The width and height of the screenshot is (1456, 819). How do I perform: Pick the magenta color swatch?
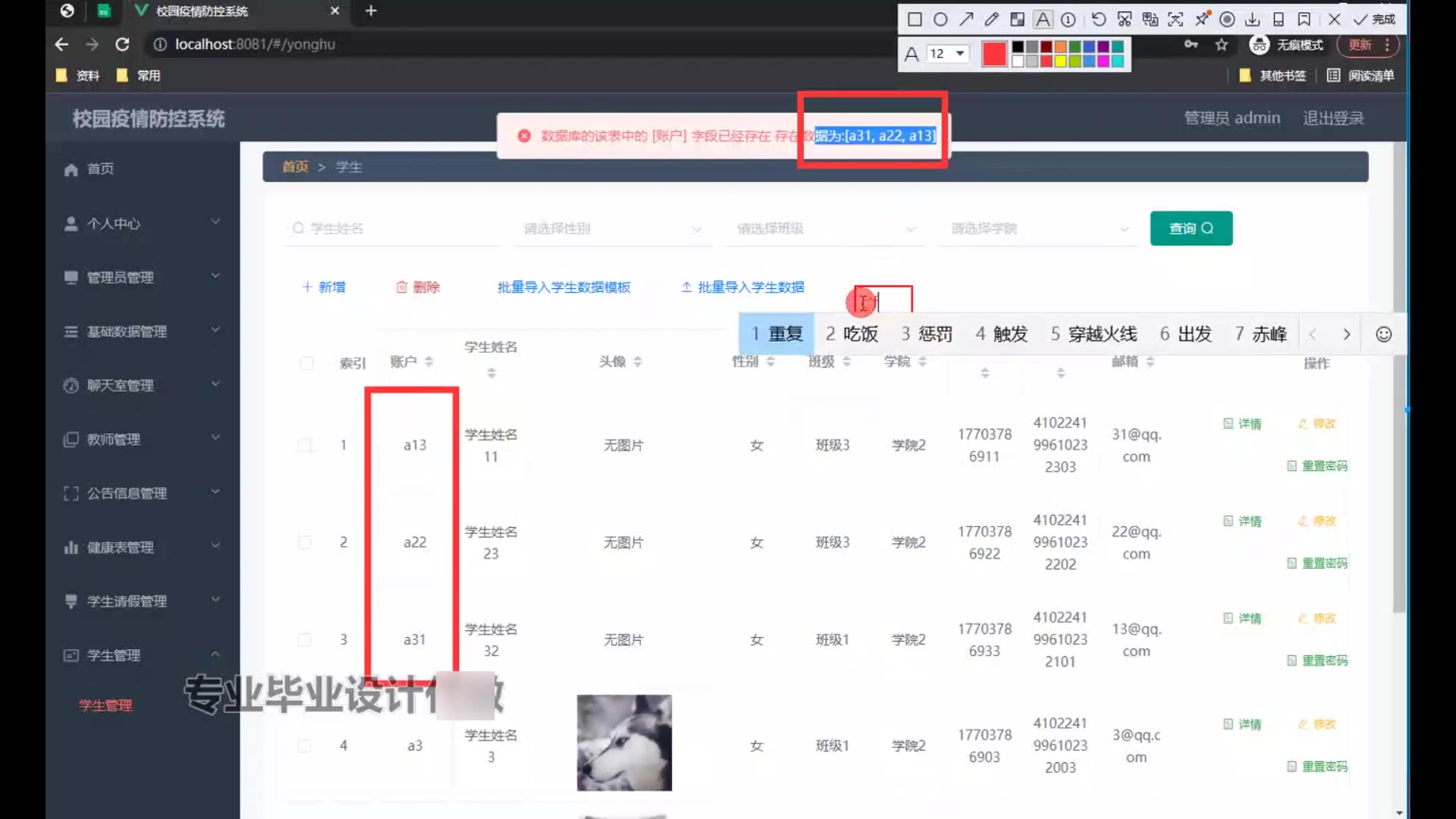(1104, 61)
